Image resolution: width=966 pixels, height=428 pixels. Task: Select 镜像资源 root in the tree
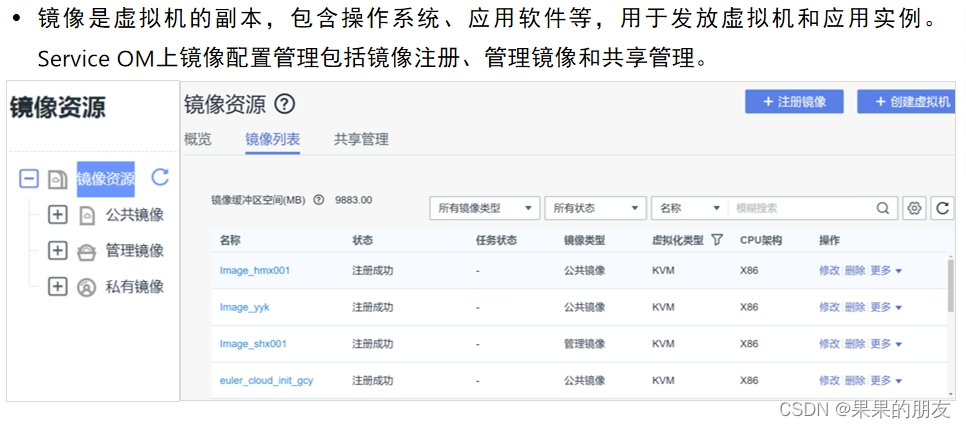point(105,179)
